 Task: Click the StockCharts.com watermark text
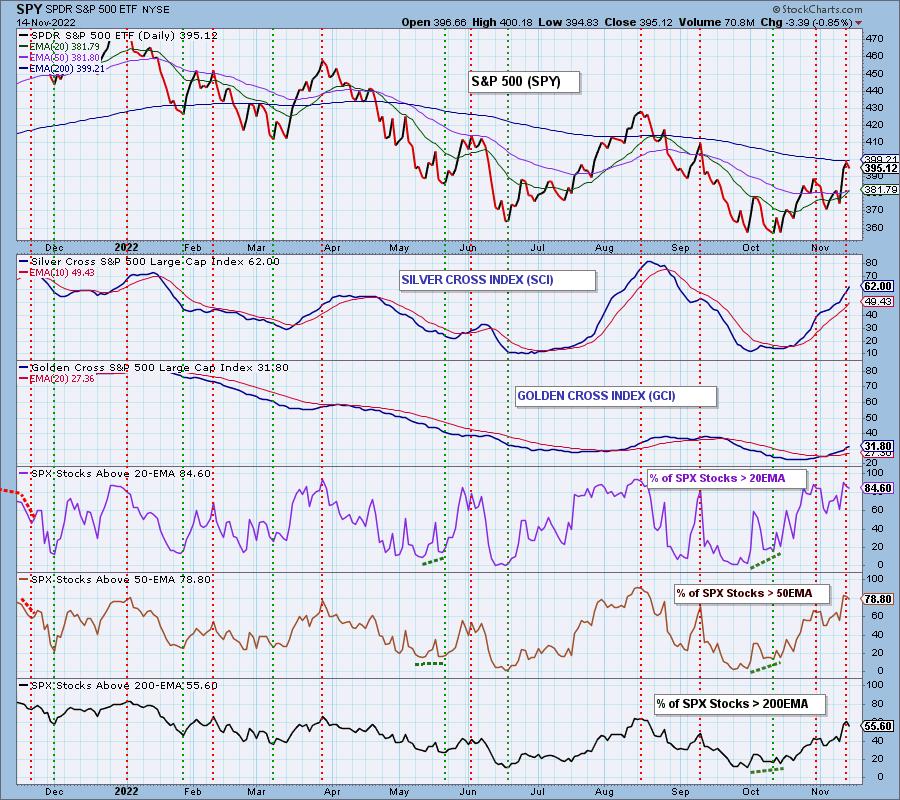coord(817,9)
